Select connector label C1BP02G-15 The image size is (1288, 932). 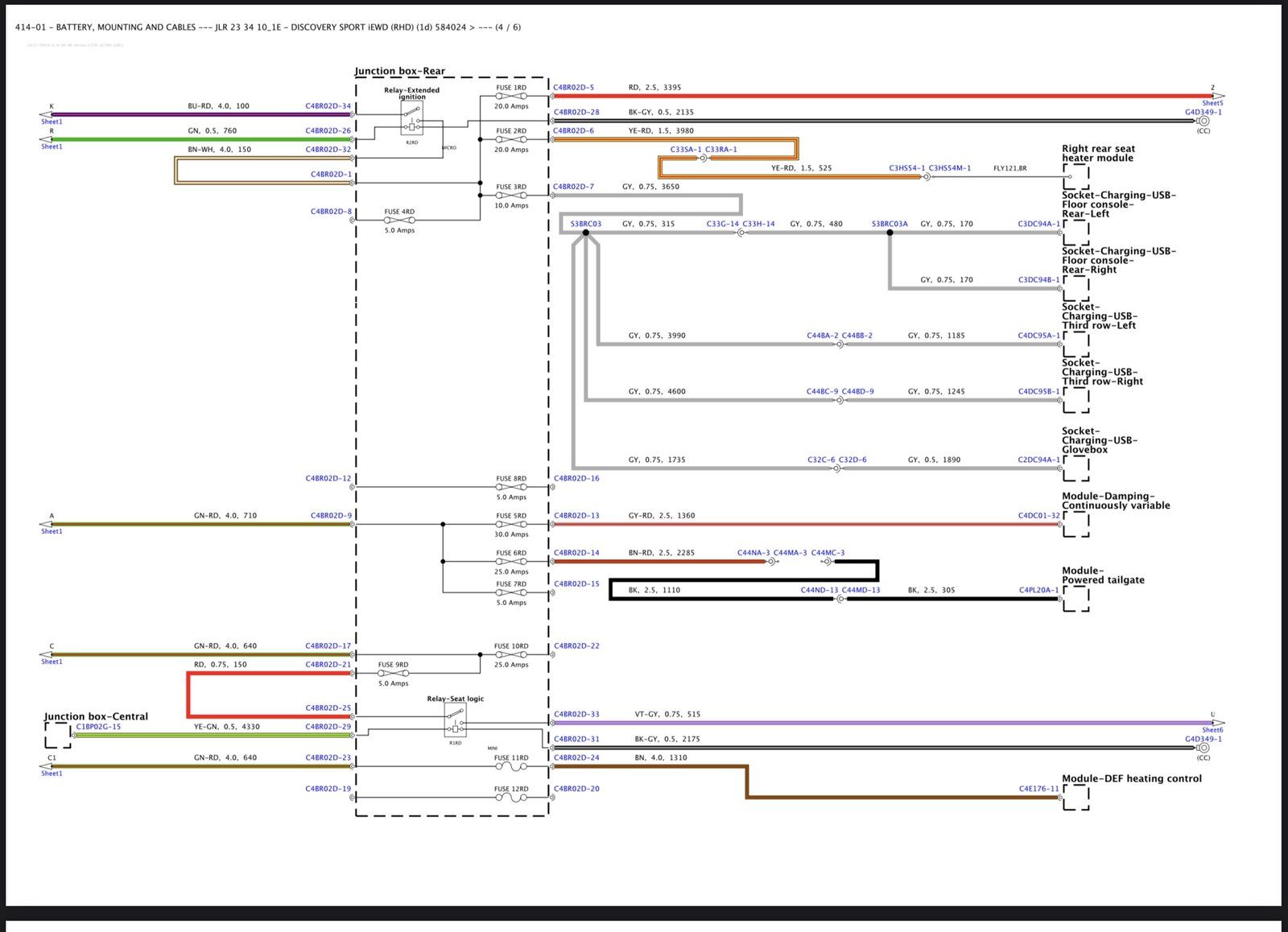pos(98,727)
